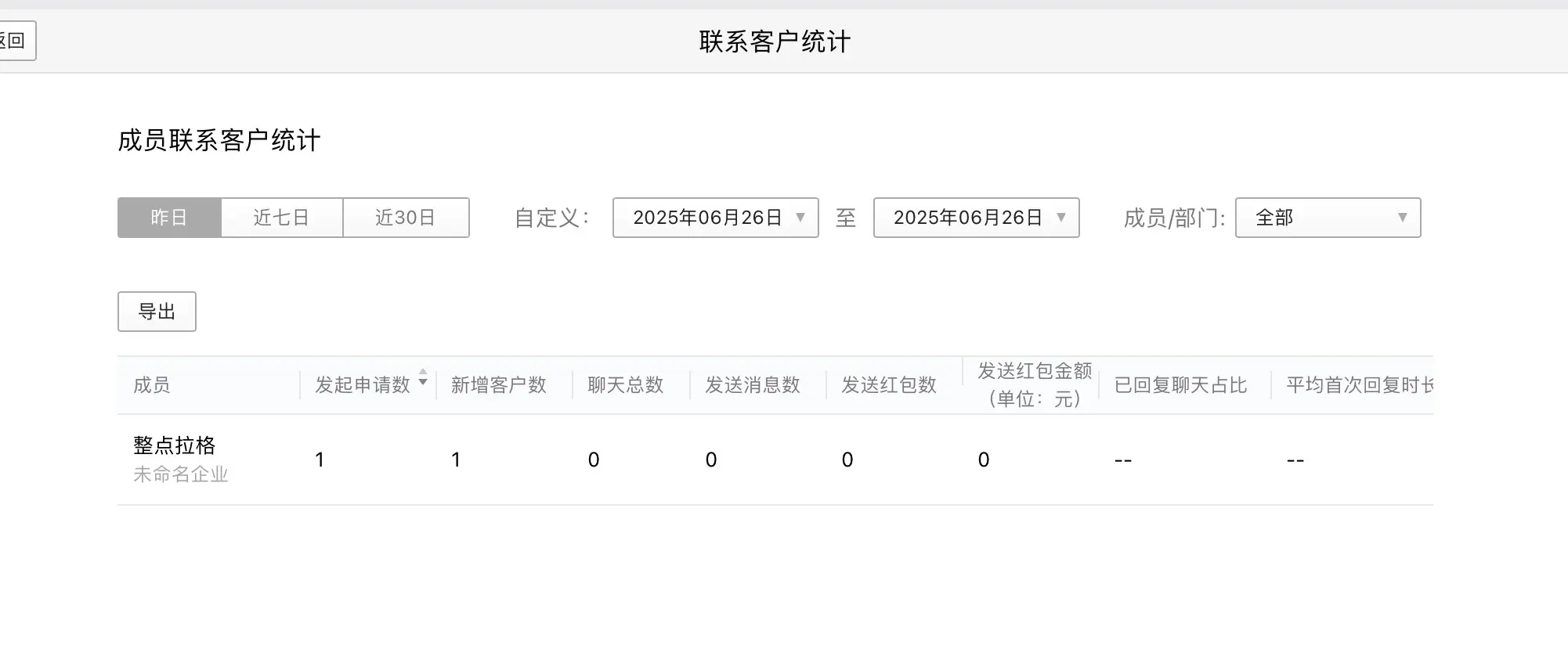Open the custom start date dropdown
The height and width of the screenshot is (667, 1568).
[715, 218]
